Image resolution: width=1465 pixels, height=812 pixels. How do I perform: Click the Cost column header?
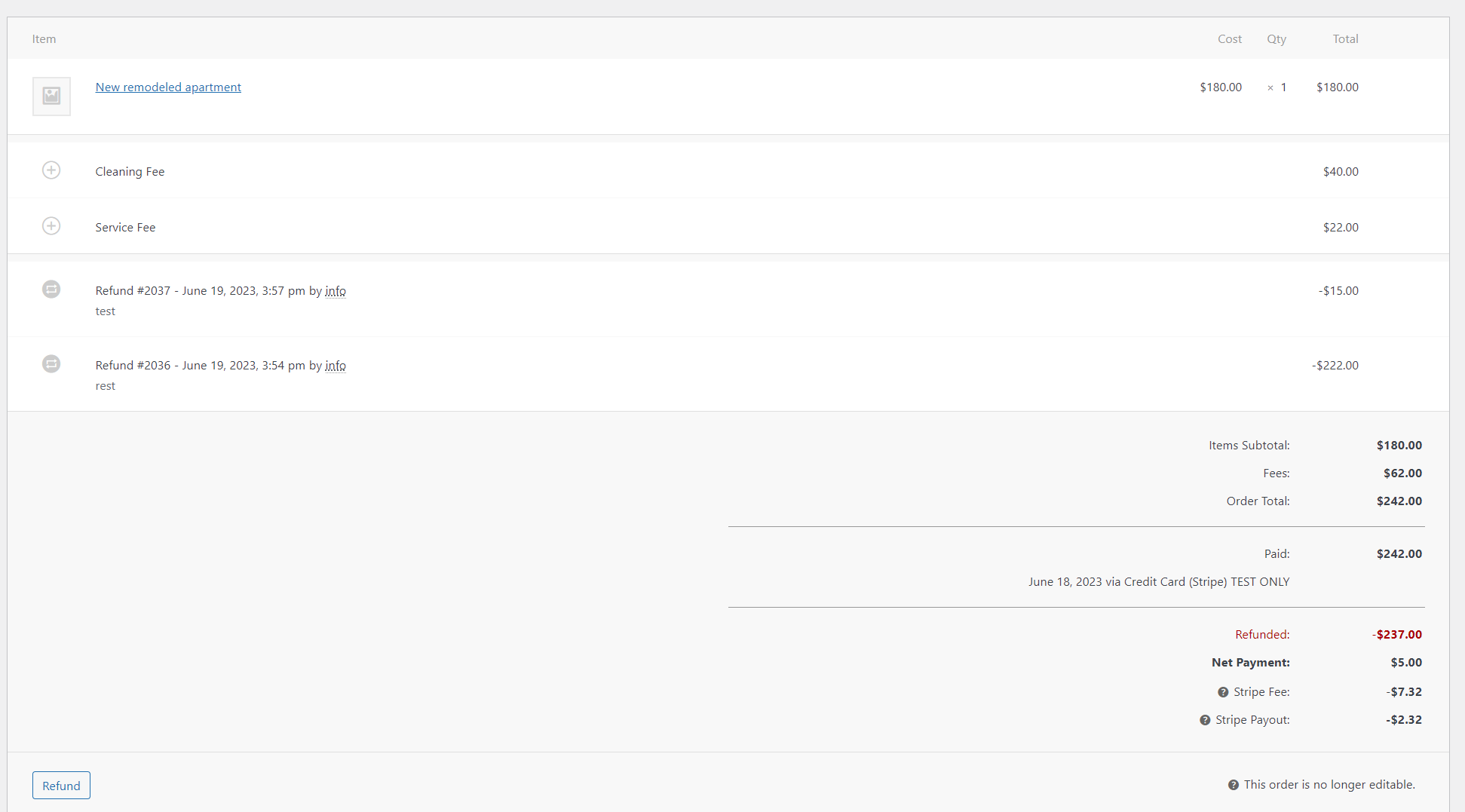tap(1230, 39)
